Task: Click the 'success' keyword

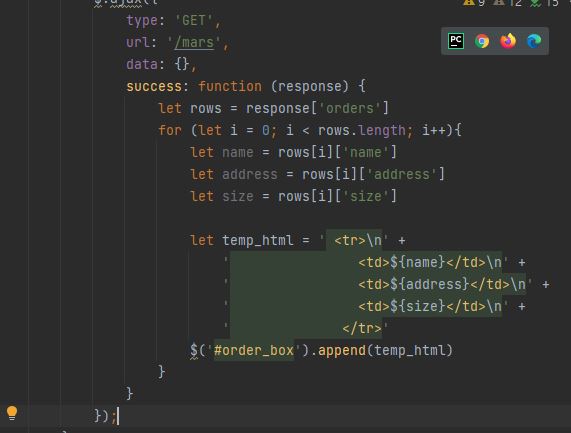Action: click(154, 87)
